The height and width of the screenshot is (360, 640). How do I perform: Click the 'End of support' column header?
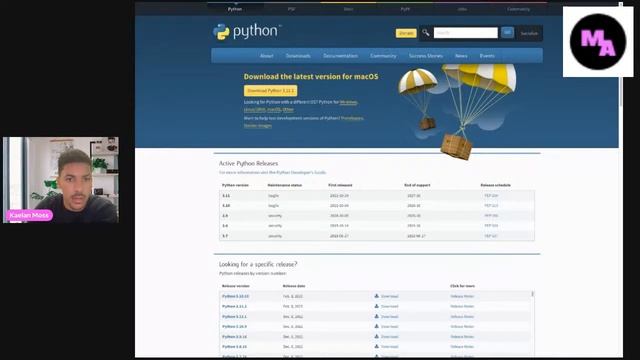tap(417, 185)
